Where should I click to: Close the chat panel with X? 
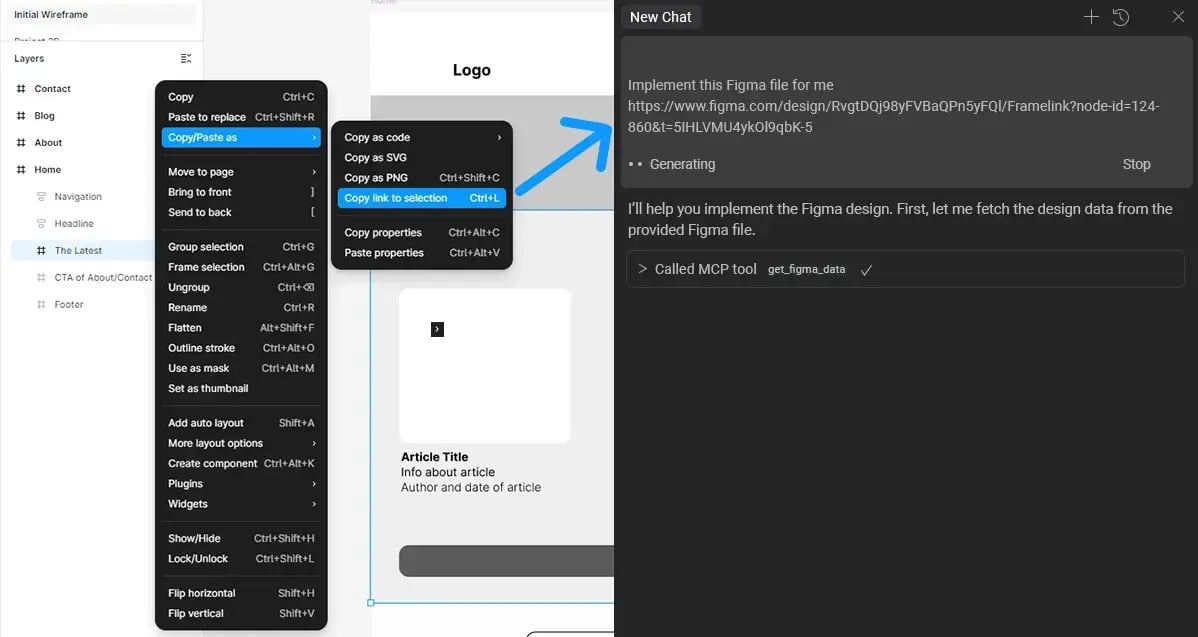pyautogui.click(x=1177, y=17)
